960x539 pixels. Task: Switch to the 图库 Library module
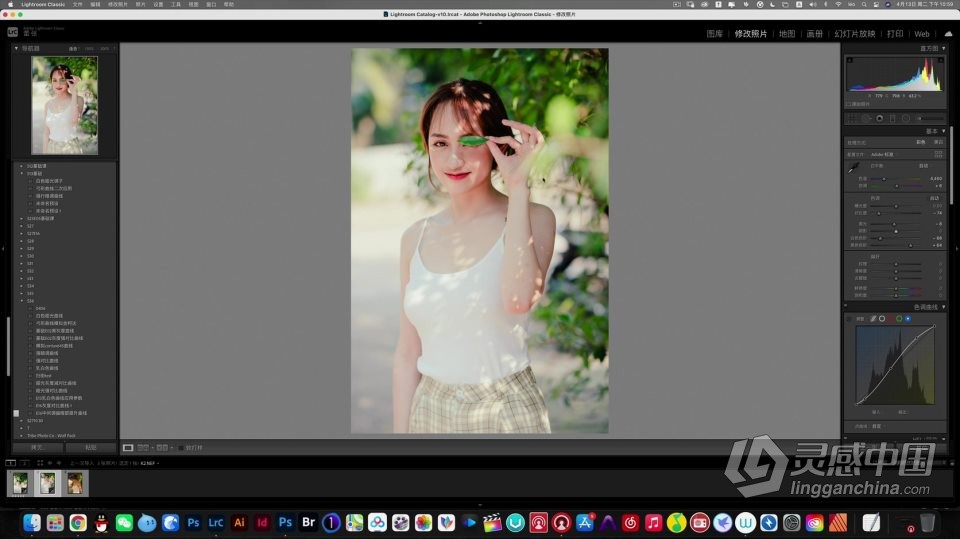tap(714, 34)
